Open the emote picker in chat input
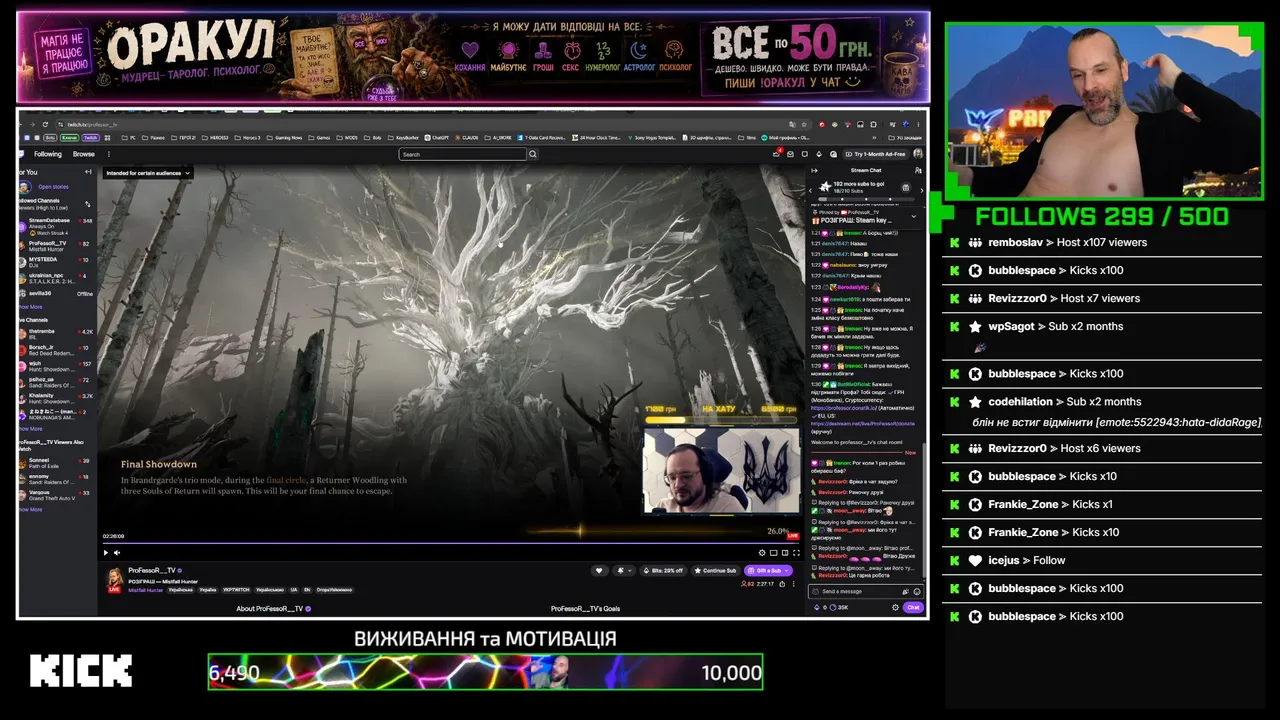 click(917, 591)
